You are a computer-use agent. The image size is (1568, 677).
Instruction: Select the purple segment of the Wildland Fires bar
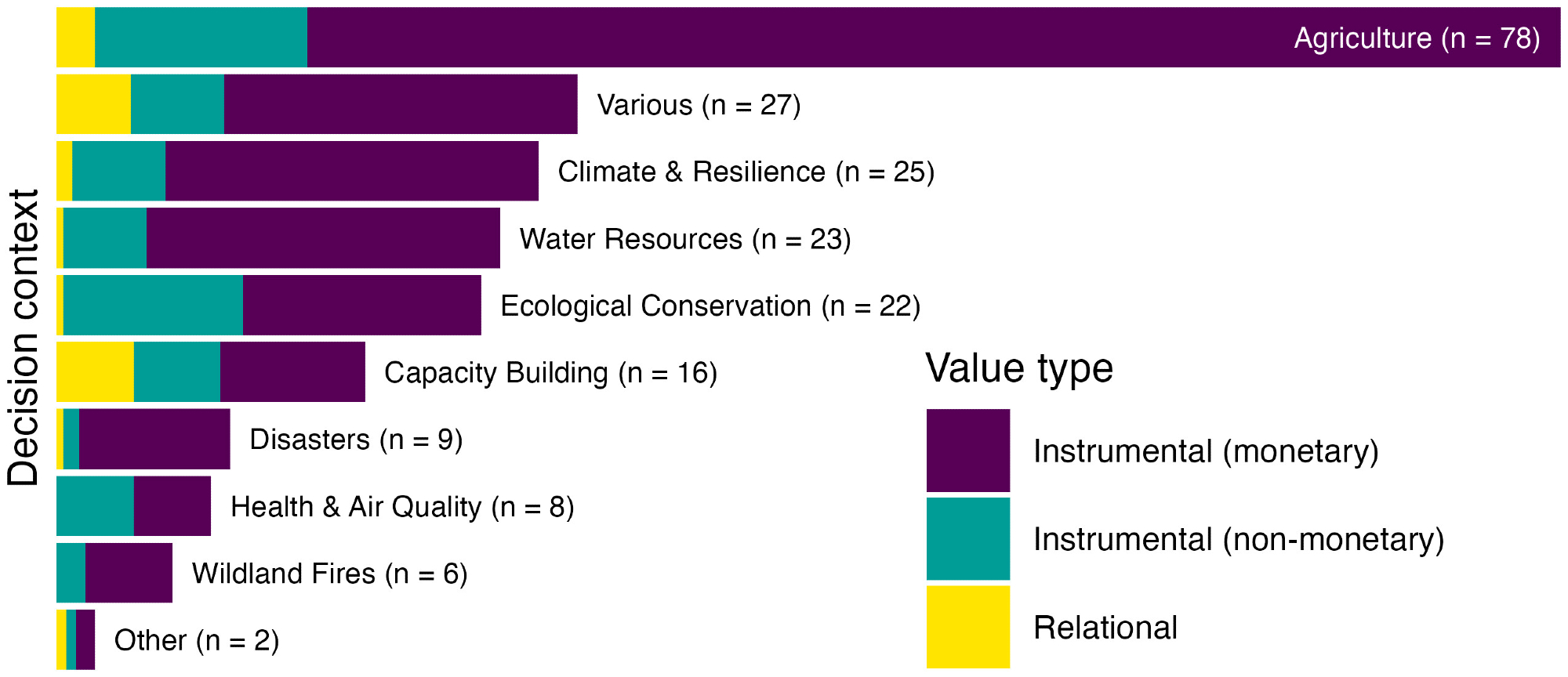click(x=129, y=573)
